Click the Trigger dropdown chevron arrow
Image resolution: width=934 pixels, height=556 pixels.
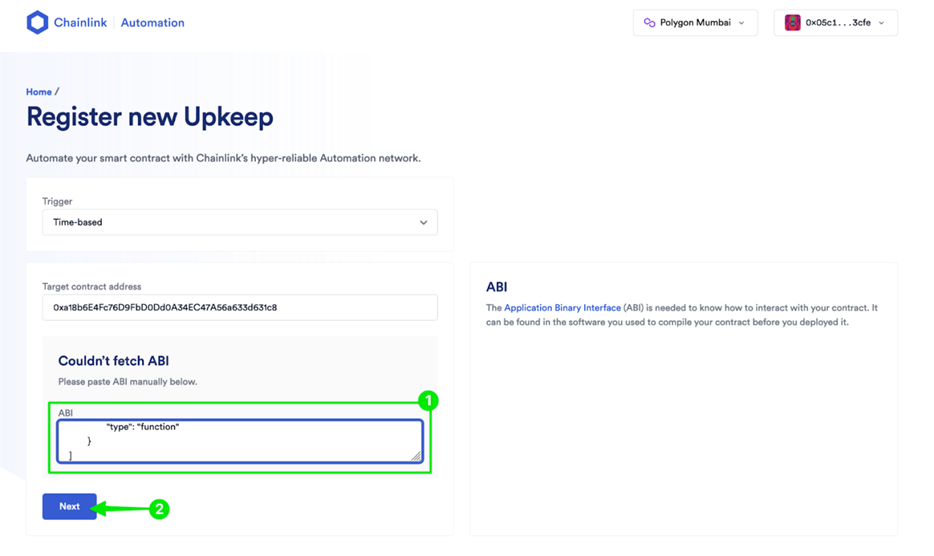click(424, 222)
